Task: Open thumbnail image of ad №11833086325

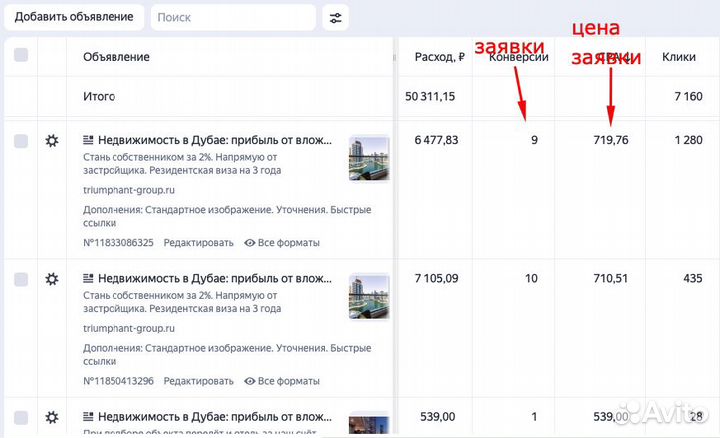Action: (x=369, y=159)
